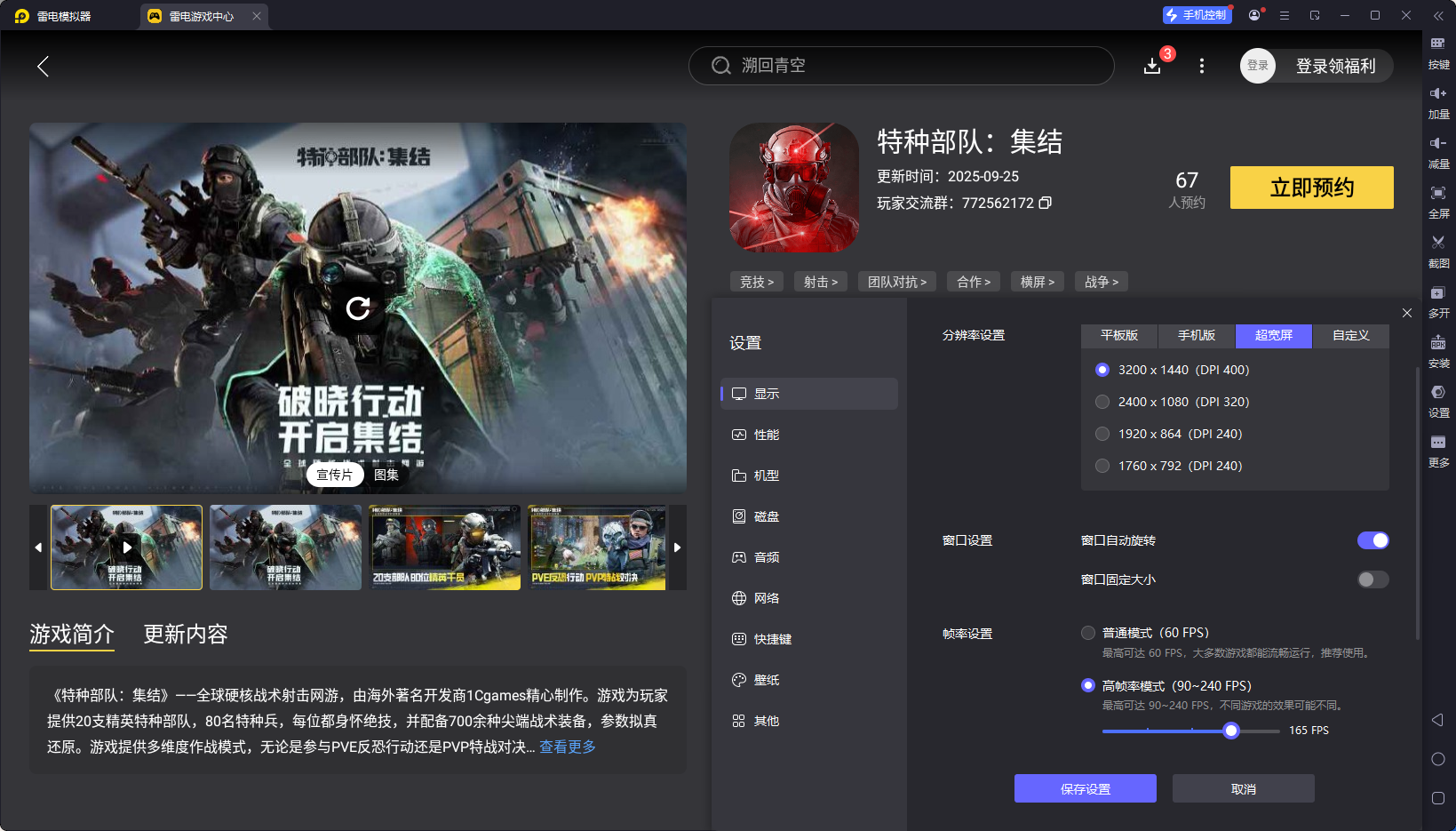Take a screenshot with 截图 tool
Screen dimensions: 1456x831
pos(1439,242)
